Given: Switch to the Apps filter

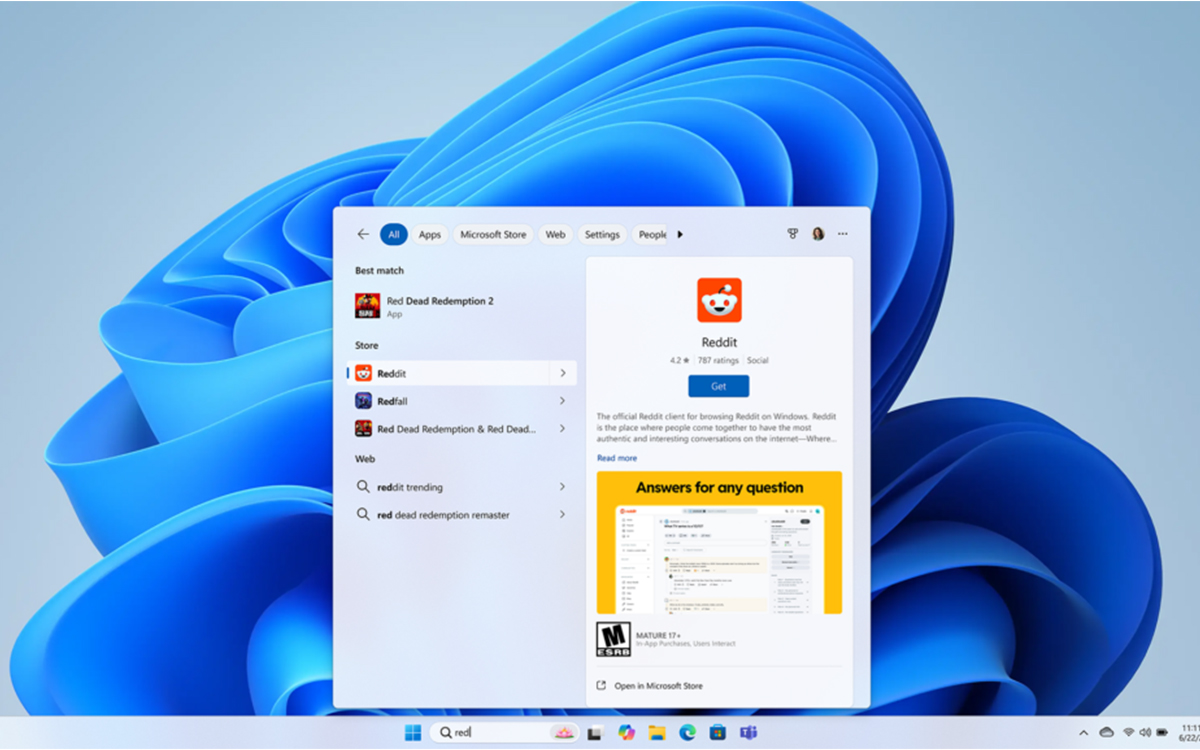Looking at the screenshot, I should 430,234.
